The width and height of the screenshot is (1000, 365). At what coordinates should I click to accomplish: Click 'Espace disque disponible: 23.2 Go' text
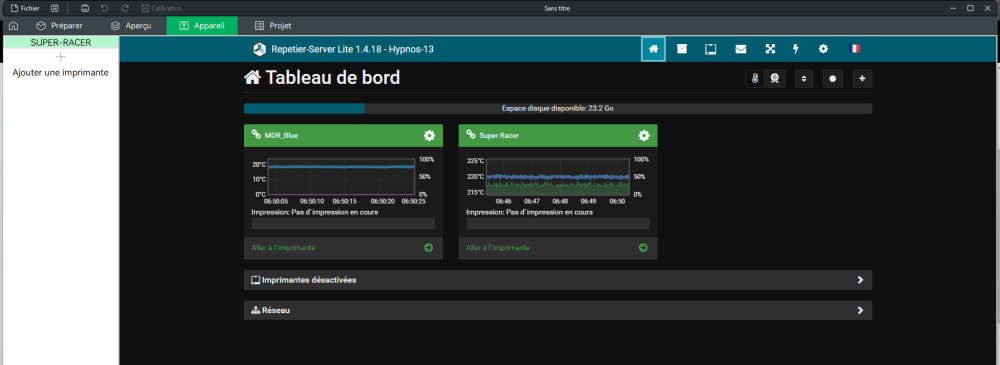[557, 108]
